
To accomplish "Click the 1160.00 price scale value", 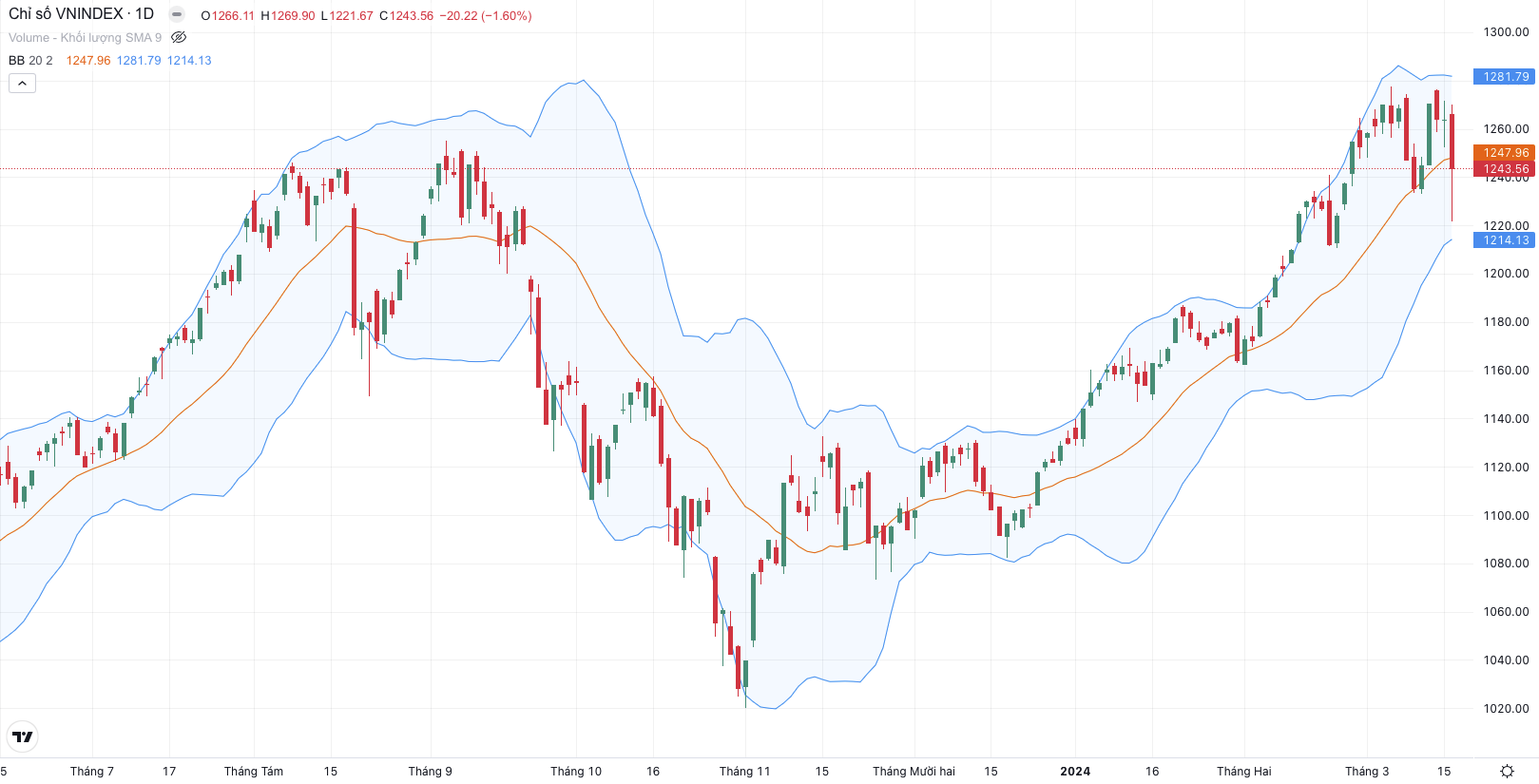I will (x=1506, y=370).
